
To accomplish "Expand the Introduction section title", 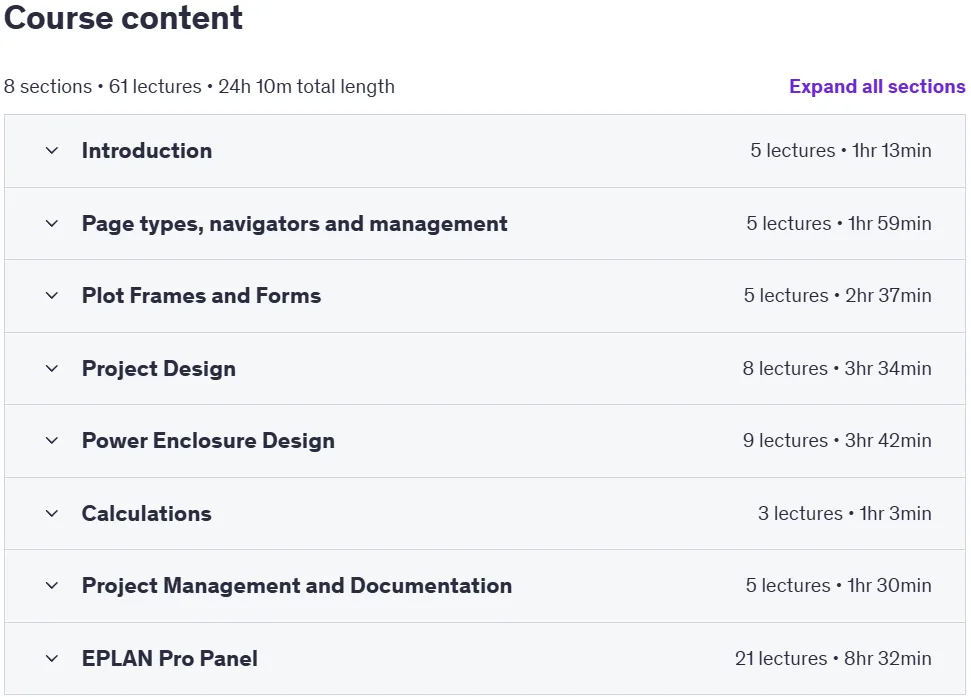I will coord(147,150).
